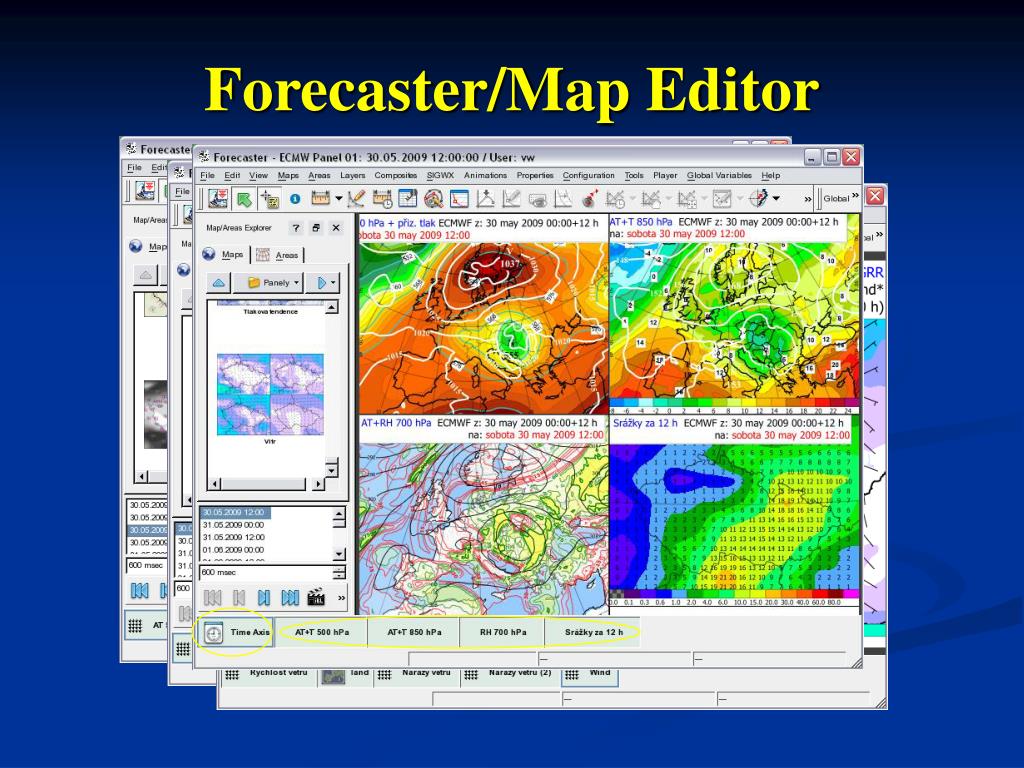Viewport: 1024px width, 768px height.
Task: Select time step 01.06.2009 00:00
Action: [234, 550]
